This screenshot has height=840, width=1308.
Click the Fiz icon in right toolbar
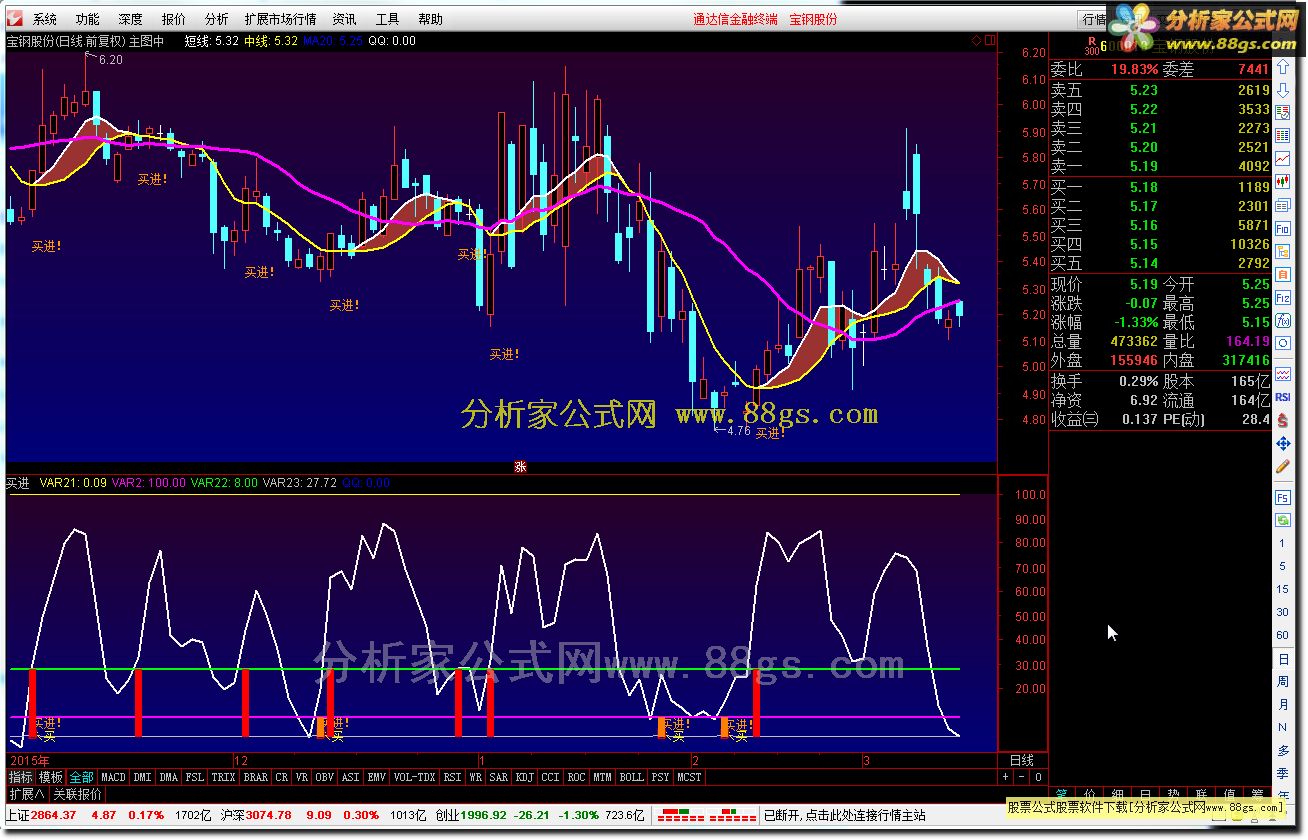pos(1283,297)
